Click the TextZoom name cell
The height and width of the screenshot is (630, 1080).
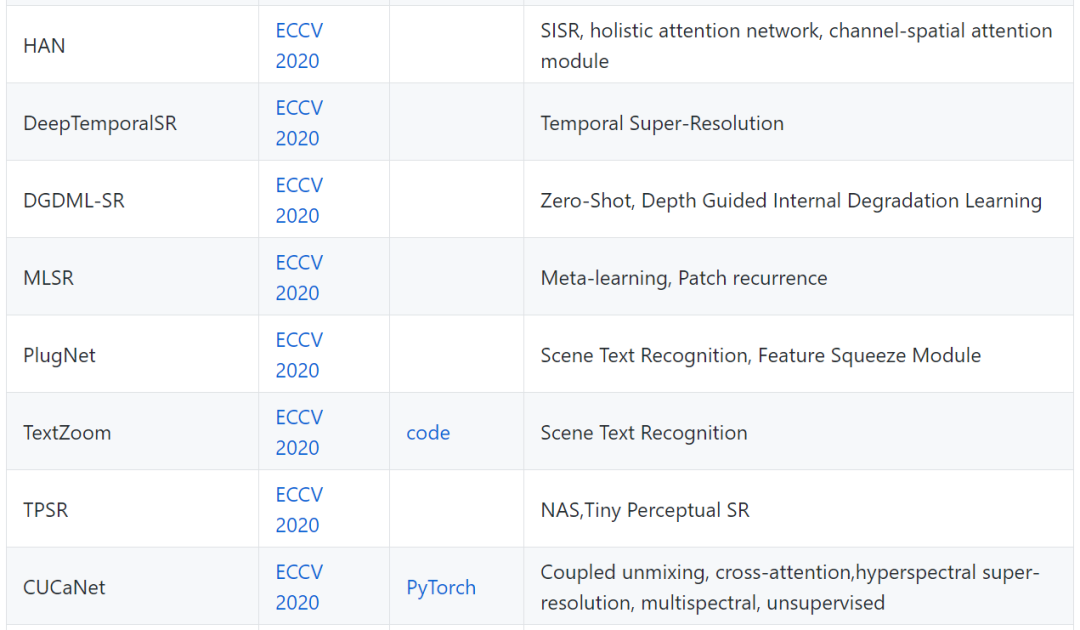point(67,433)
